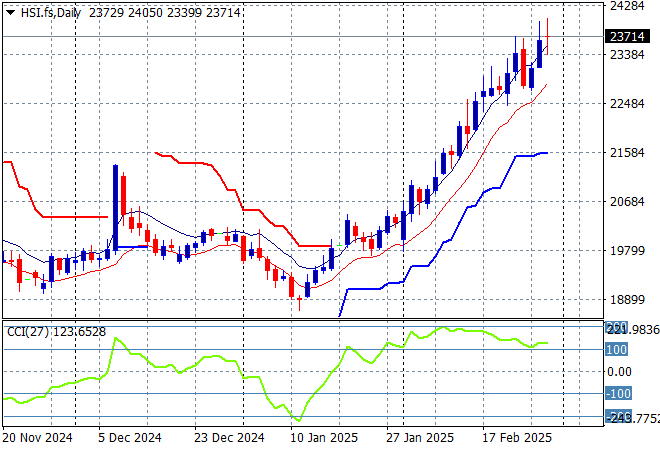The height and width of the screenshot is (450, 660).
Task: Select the HSI.fs,Daily chart title
Action: point(50,9)
